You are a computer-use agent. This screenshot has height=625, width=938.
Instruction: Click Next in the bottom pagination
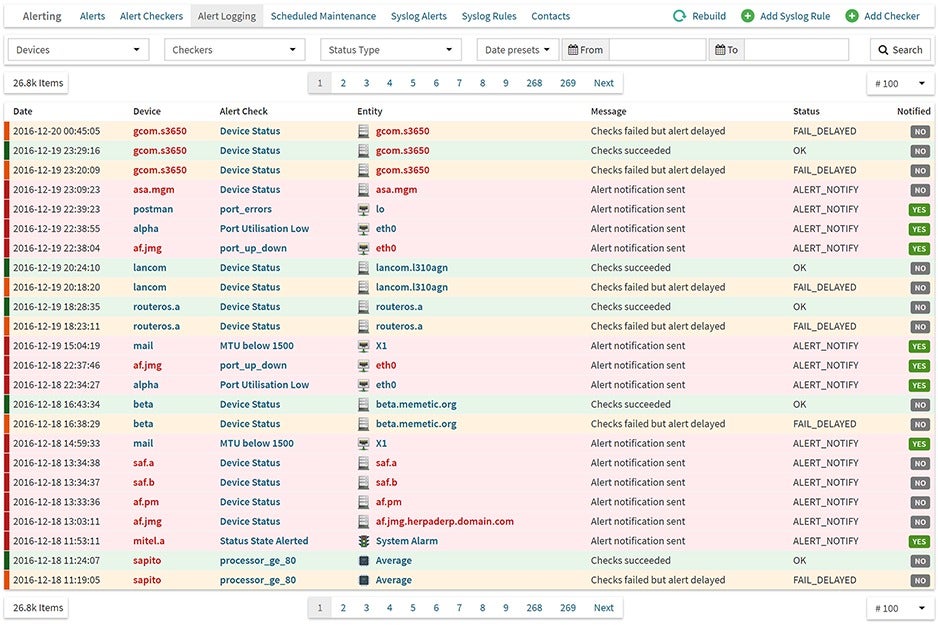click(x=604, y=608)
